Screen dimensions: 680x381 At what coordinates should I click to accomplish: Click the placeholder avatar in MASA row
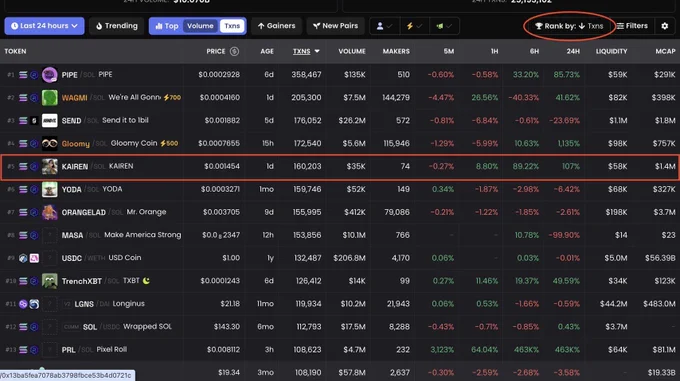click(49, 235)
